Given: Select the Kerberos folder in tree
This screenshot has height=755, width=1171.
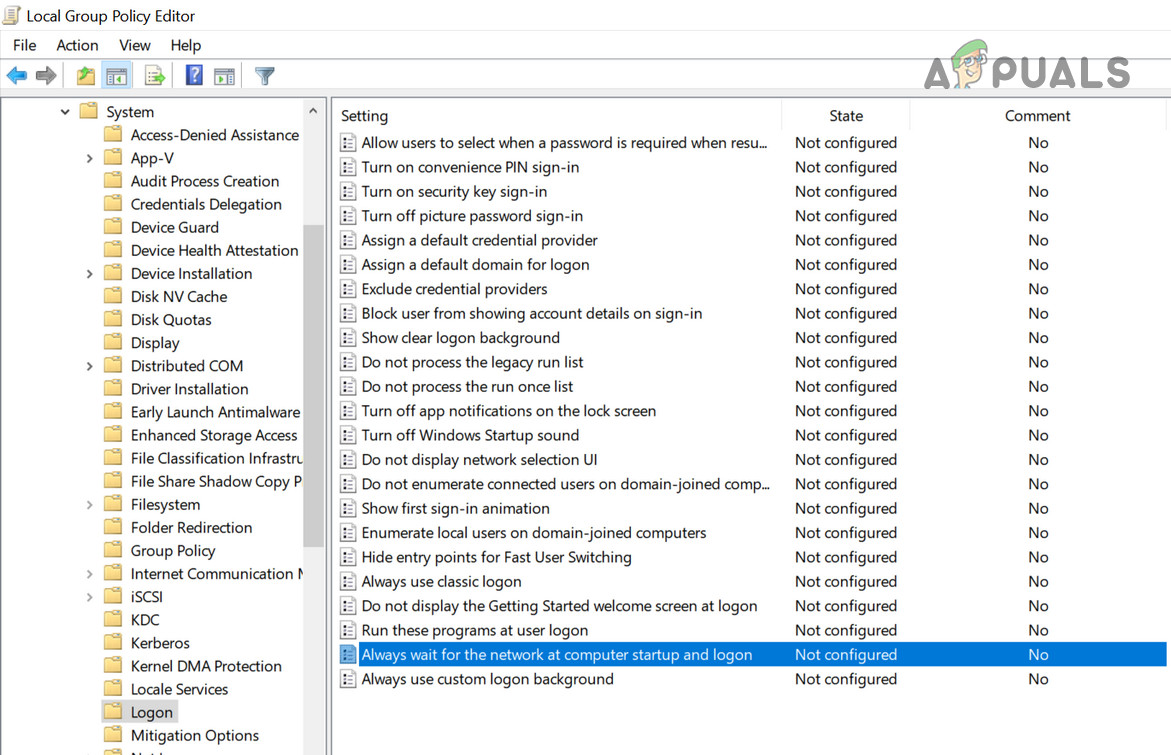Looking at the screenshot, I should pos(159,643).
